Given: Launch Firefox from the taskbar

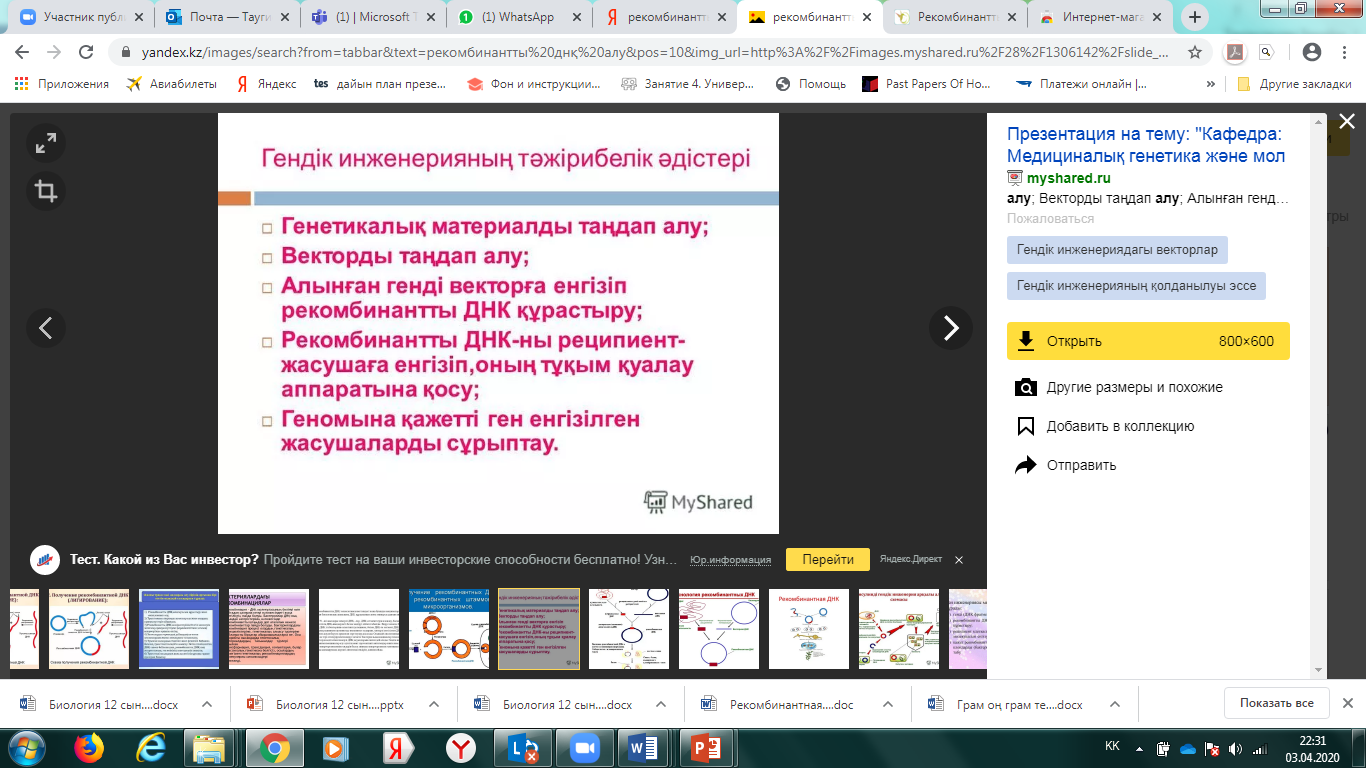Looking at the screenshot, I should tap(90, 746).
